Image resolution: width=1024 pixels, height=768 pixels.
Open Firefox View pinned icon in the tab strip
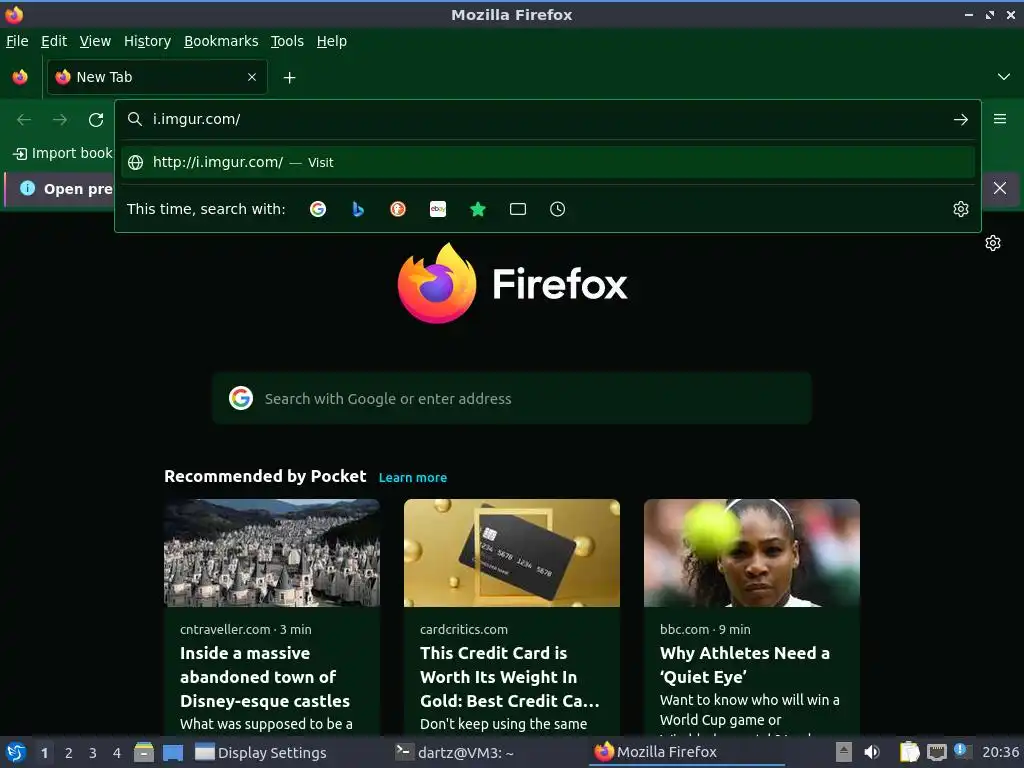pos(20,77)
